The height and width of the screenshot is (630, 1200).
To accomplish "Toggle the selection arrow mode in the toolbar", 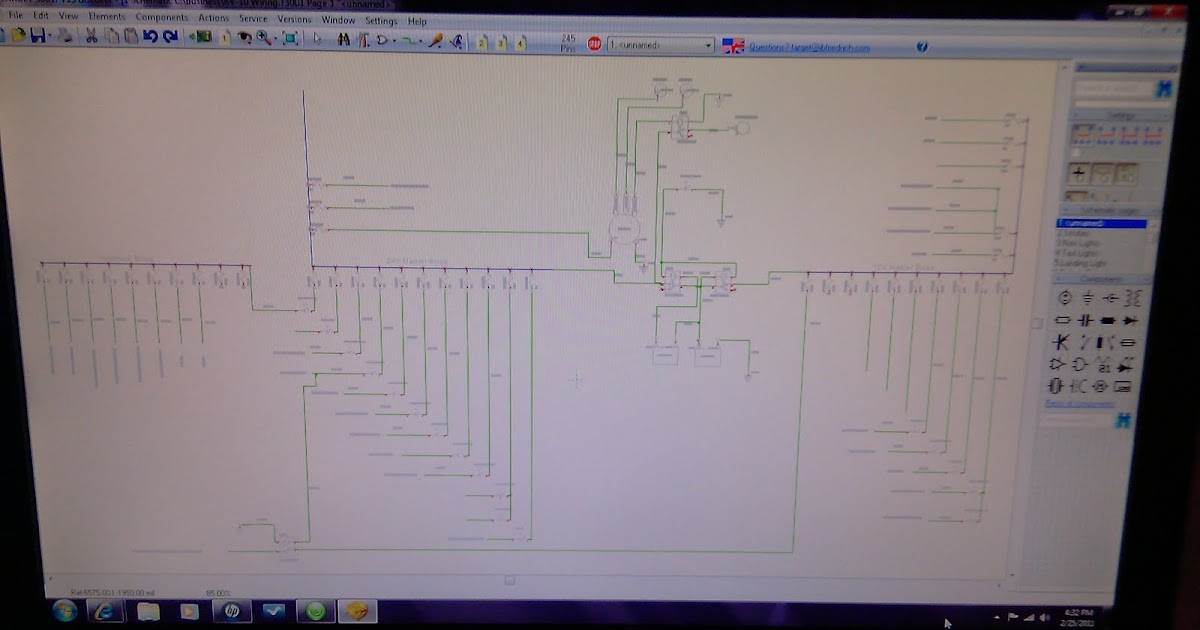I will coord(318,37).
